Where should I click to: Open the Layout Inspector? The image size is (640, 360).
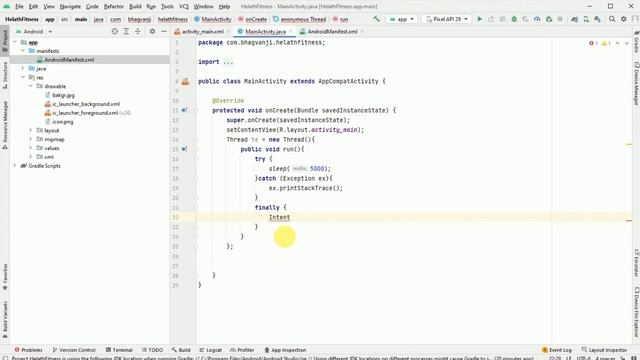coord(604,350)
